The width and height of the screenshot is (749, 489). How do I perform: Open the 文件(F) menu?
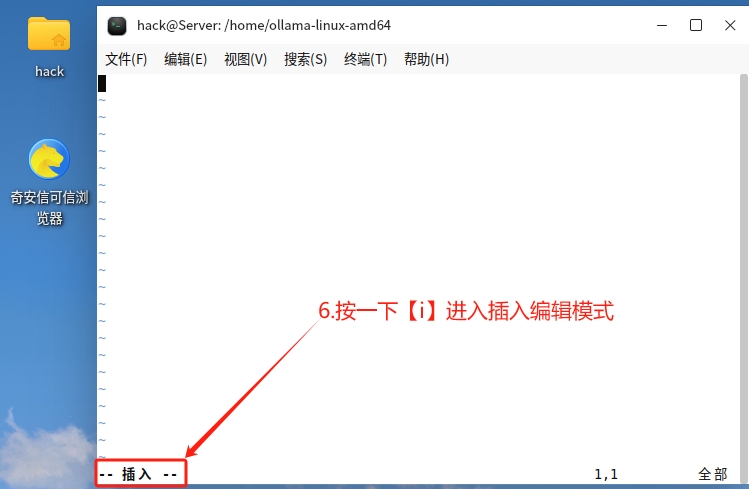point(126,59)
